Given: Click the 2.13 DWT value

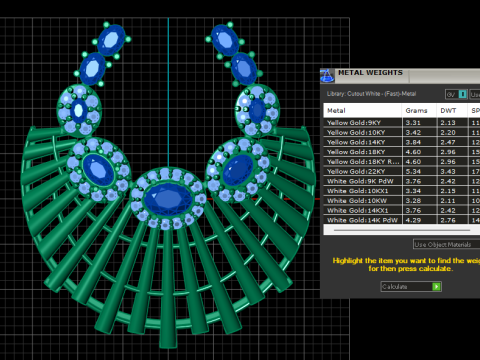Looking at the screenshot, I should tap(448, 123).
